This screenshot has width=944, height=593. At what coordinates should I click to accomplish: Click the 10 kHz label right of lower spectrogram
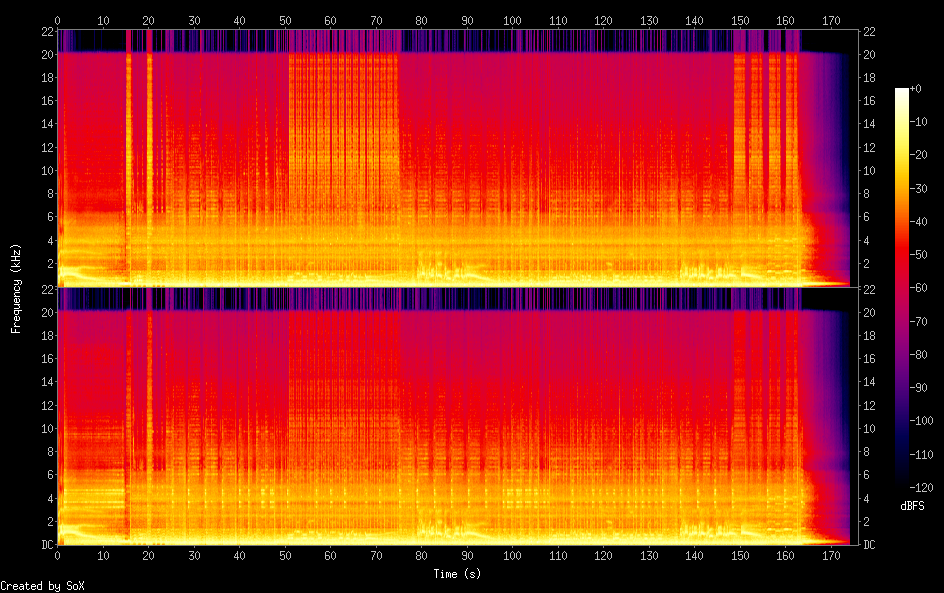point(870,428)
